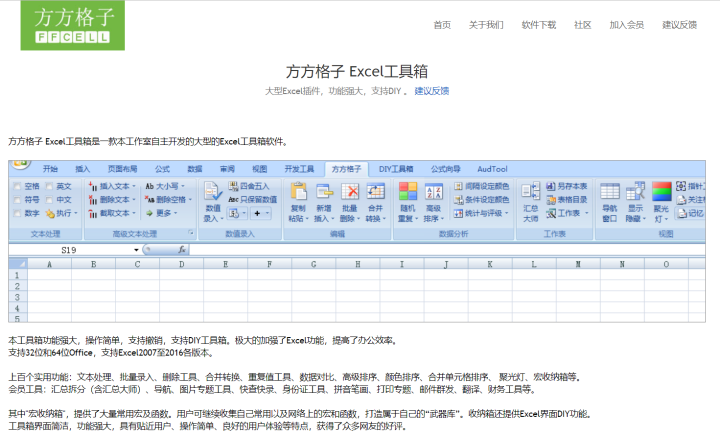Open the Office button in Excel ribbon
Viewport: 720px width, 436px height.
click(x=21, y=164)
